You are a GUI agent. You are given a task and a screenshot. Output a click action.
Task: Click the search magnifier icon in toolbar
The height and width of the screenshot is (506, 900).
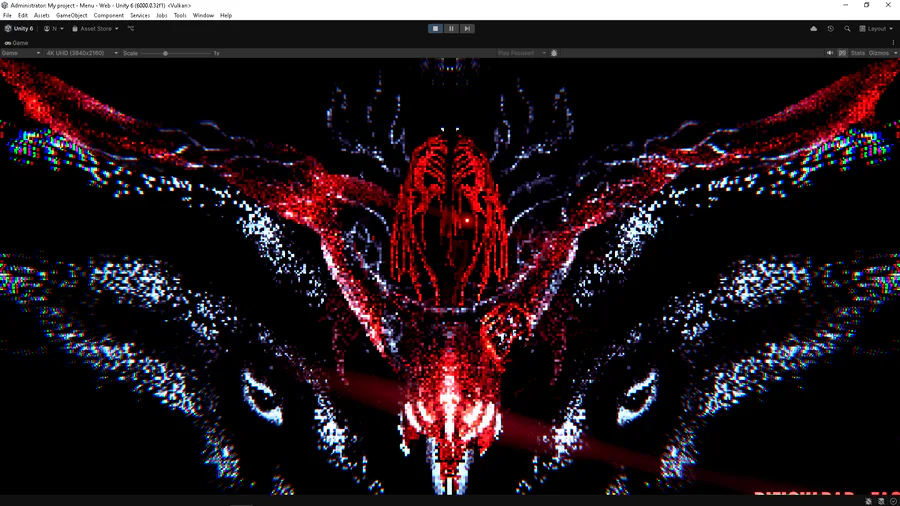[x=847, y=29]
